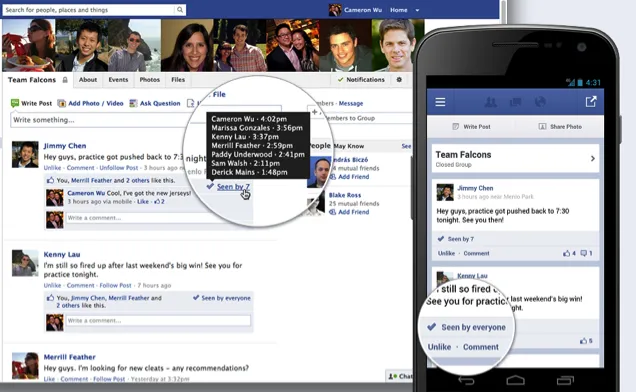Click the 2 likes count on Cameron's comment
The height and width of the screenshot is (392, 636).
159,201
